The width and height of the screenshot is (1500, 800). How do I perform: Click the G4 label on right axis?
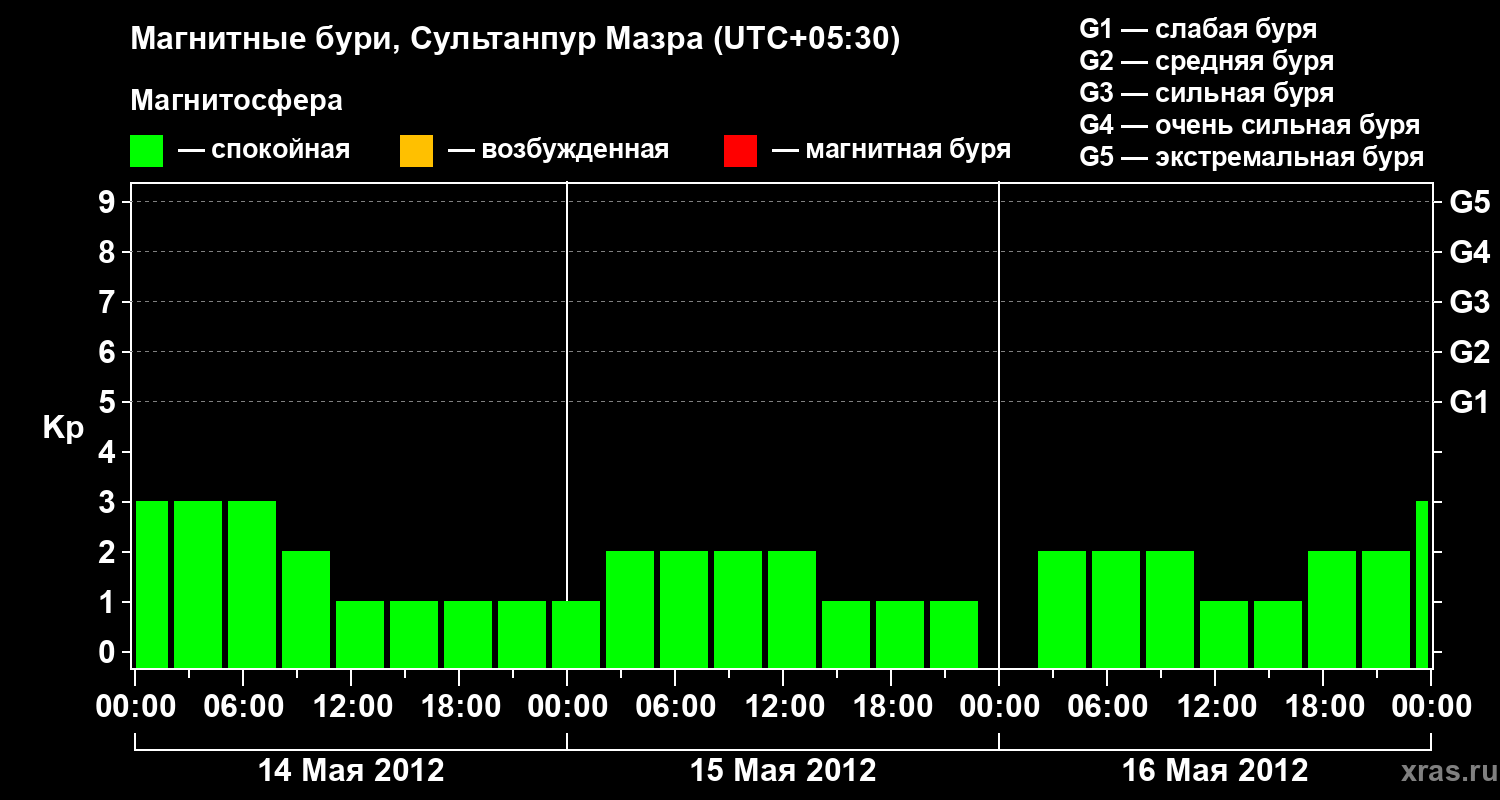(1470, 252)
